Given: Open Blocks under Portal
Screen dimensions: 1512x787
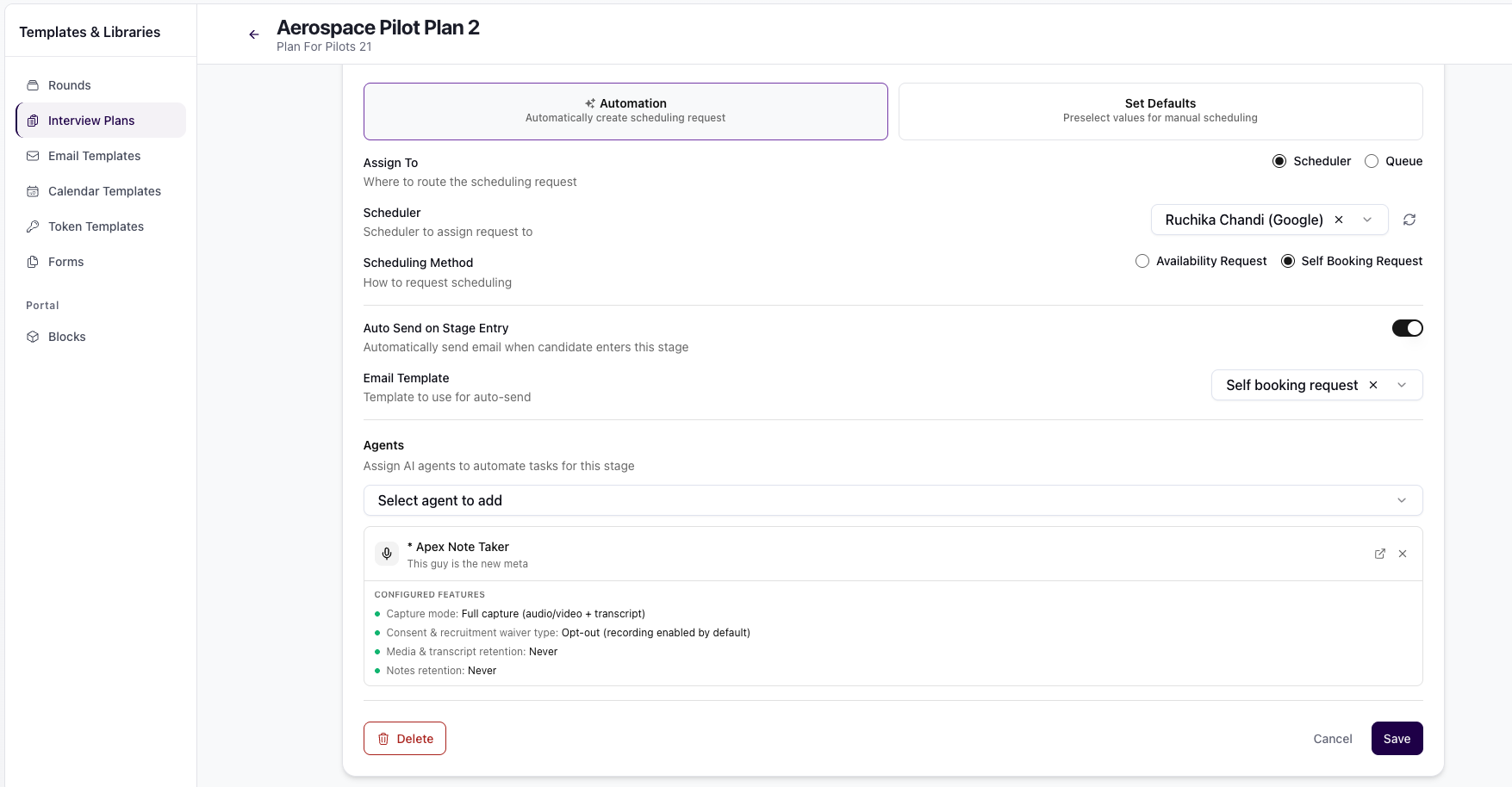Looking at the screenshot, I should click(x=101, y=337).
